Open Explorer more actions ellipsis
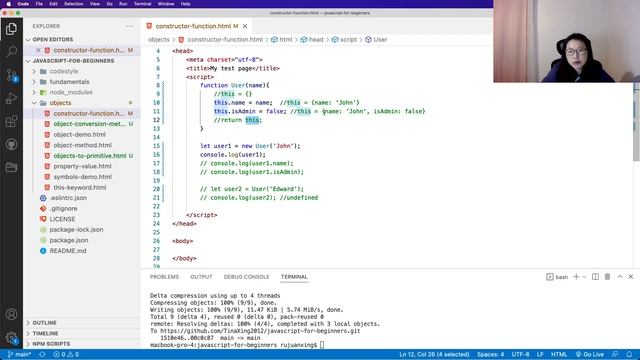 (x=130, y=26)
